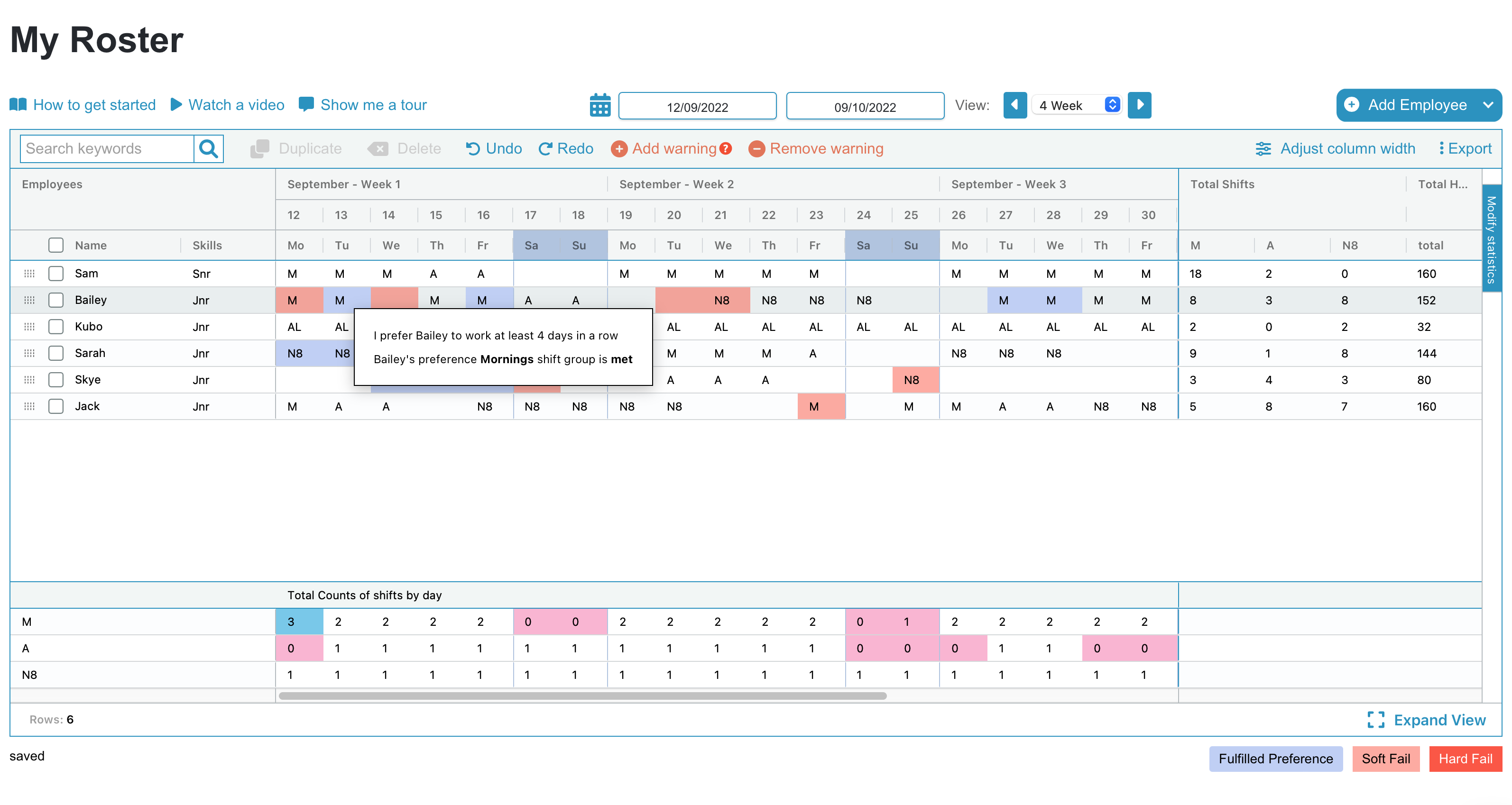Open Adjust column width settings
The image size is (1512, 805).
(x=1264, y=148)
